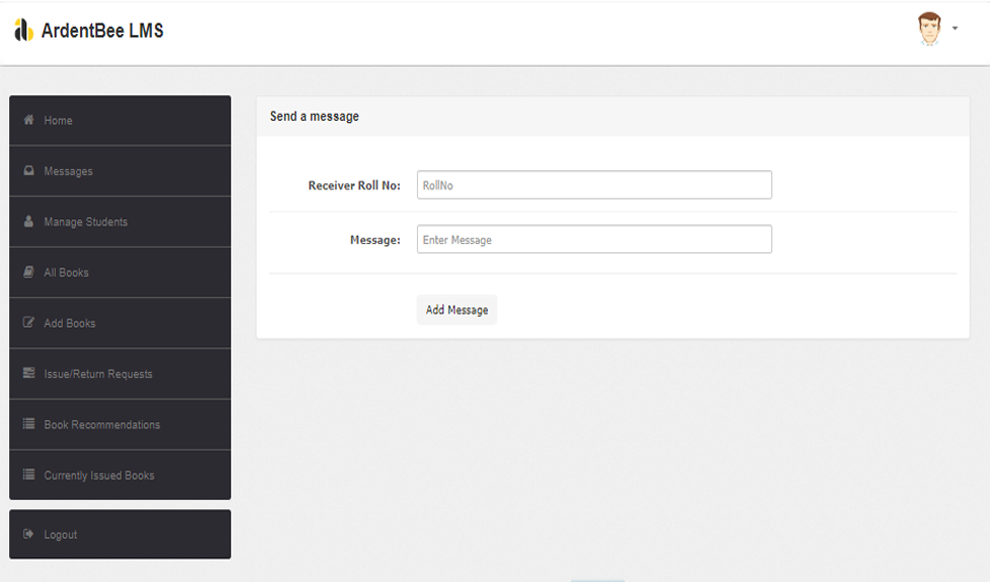Image resolution: width=990 pixels, height=582 pixels.
Task: Click the Add Books edit icon
Action: coord(29,323)
